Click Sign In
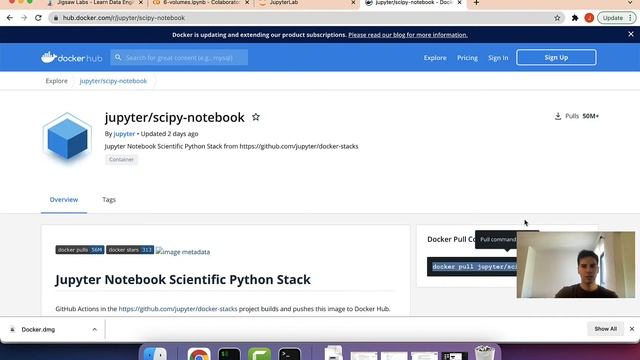 coord(498,58)
